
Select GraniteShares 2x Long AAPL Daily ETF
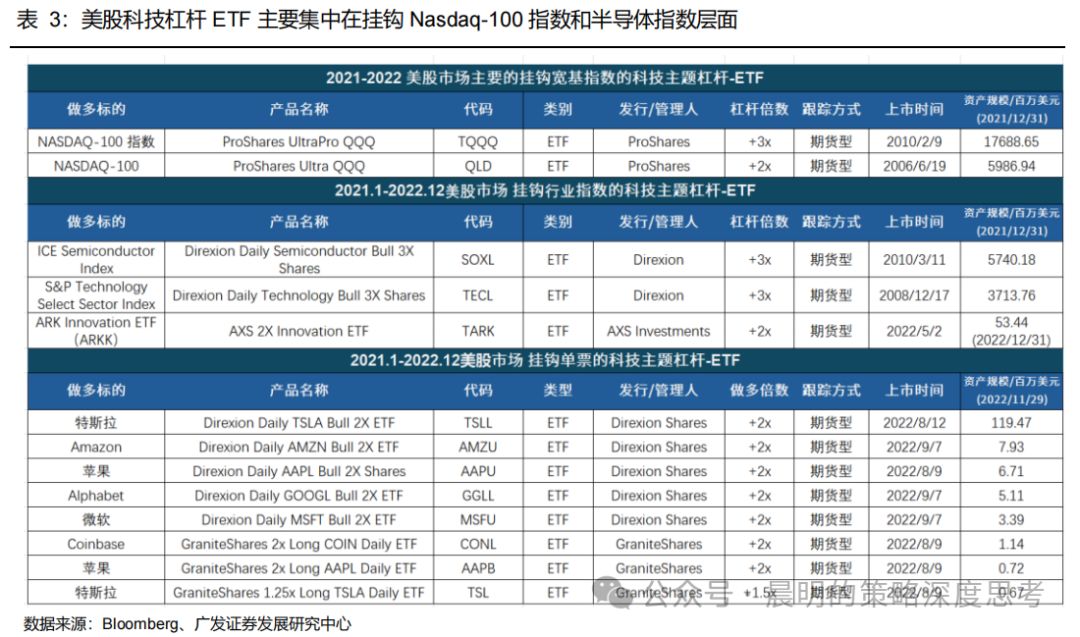point(299,568)
